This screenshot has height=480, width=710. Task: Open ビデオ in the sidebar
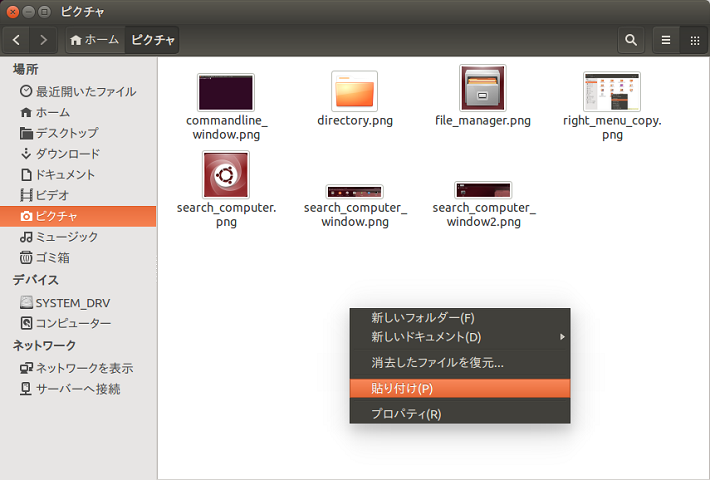(78, 195)
